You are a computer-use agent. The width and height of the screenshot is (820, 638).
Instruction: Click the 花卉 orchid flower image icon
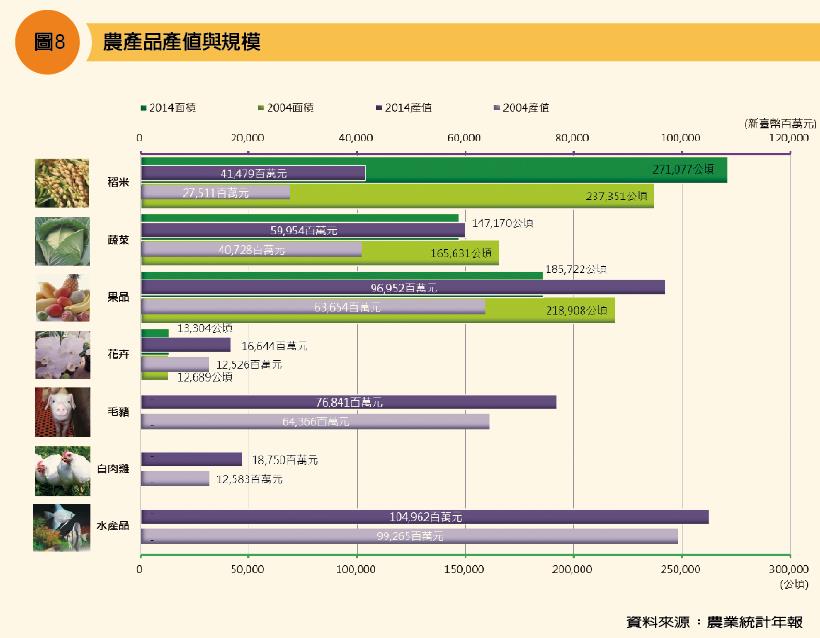click(62, 356)
